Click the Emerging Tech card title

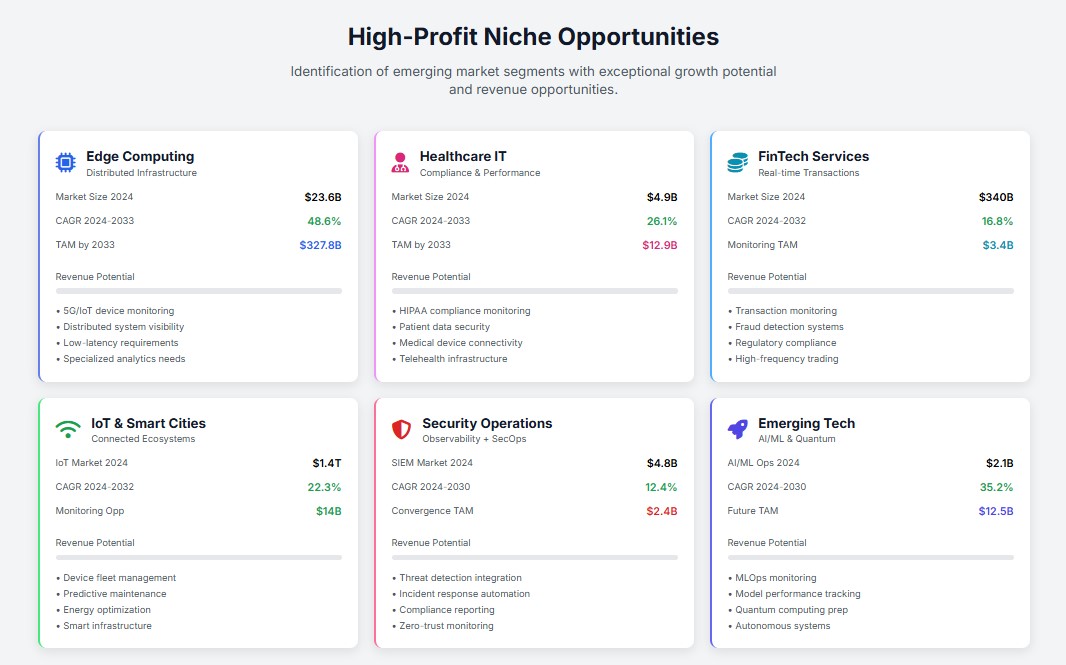(x=806, y=423)
